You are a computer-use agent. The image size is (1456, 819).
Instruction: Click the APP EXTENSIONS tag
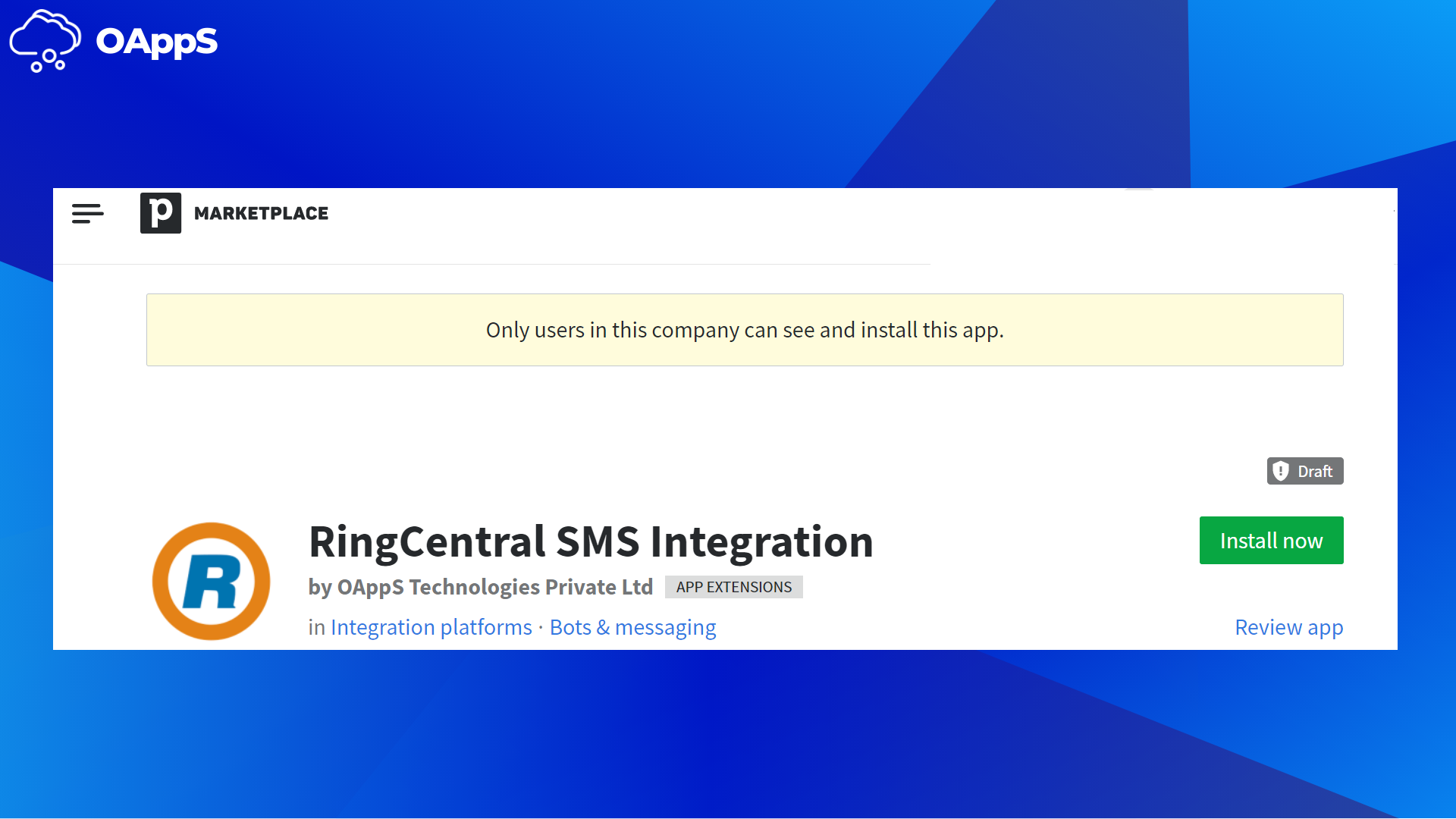pyautogui.click(x=733, y=587)
